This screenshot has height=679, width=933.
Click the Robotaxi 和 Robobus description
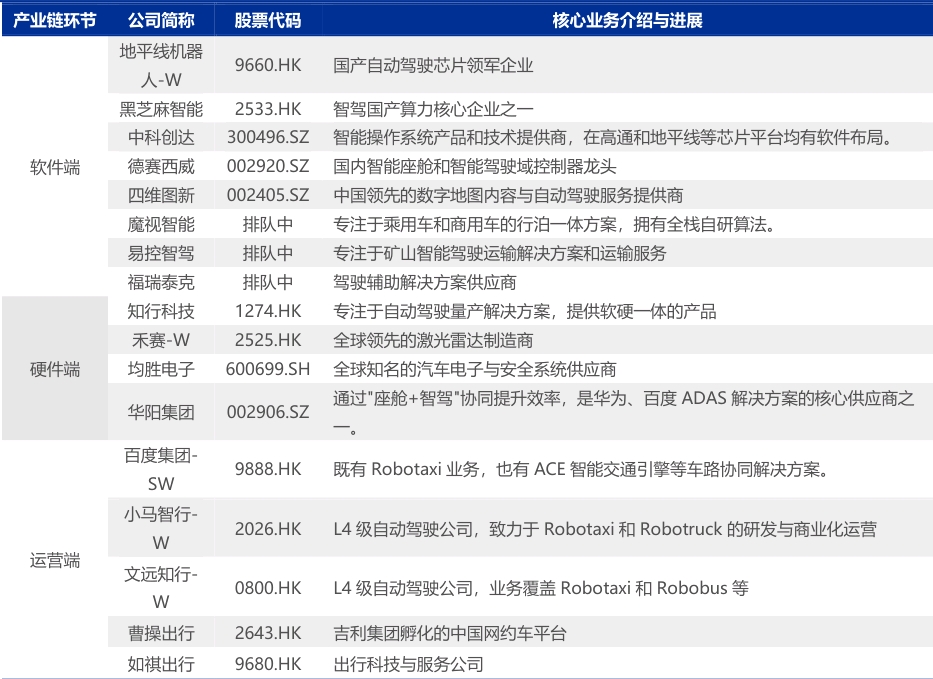coord(541,588)
